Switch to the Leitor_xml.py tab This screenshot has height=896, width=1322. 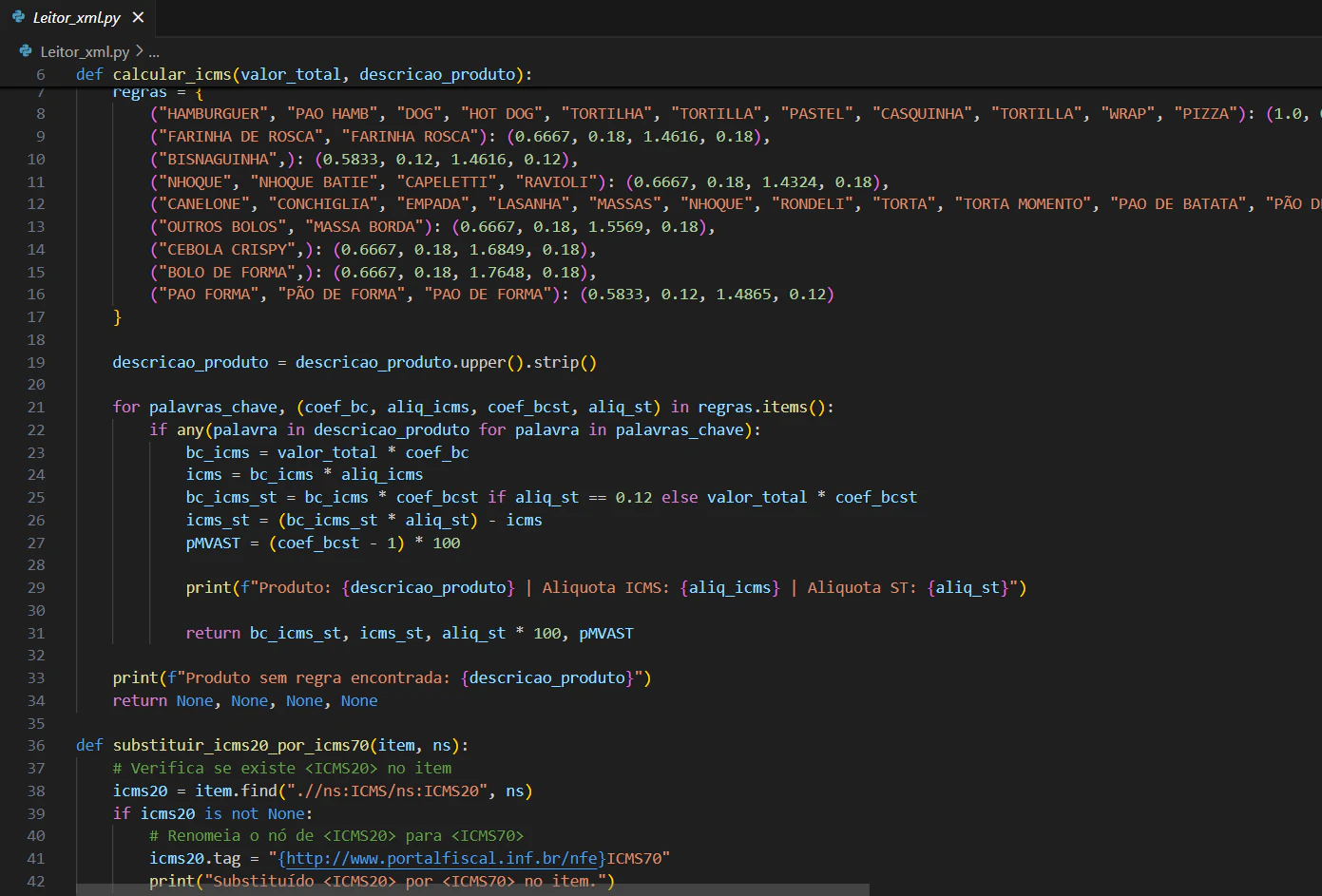[x=78, y=18]
